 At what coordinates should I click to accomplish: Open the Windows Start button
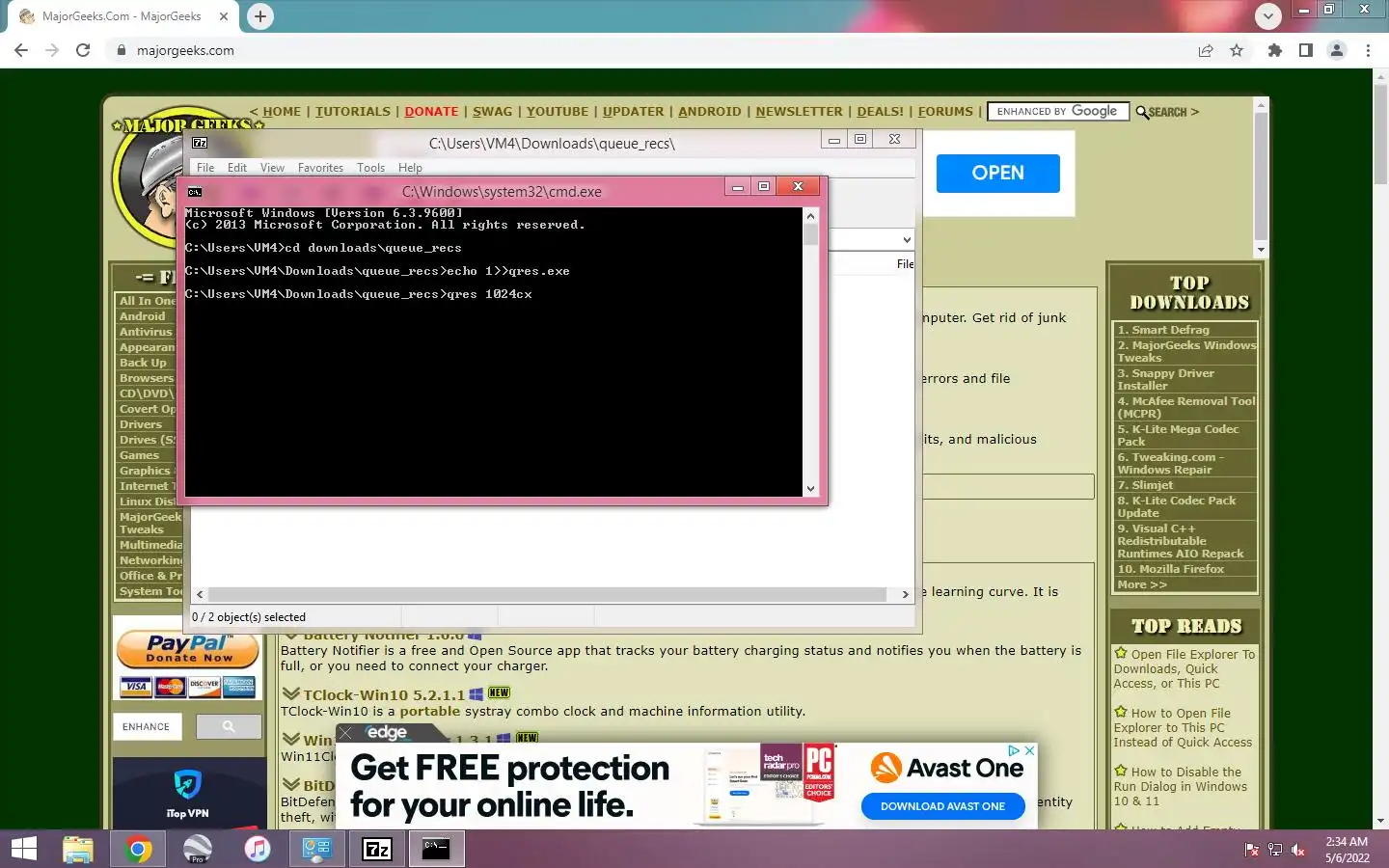(23, 849)
